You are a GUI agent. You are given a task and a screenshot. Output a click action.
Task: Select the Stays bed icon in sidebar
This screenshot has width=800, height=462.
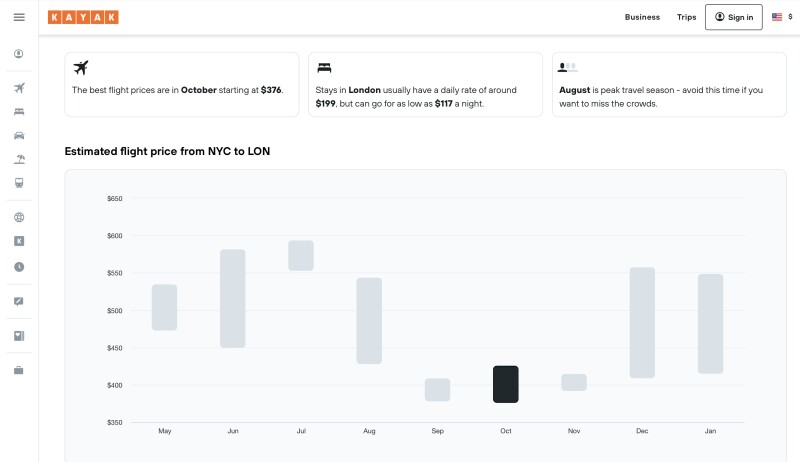19,111
